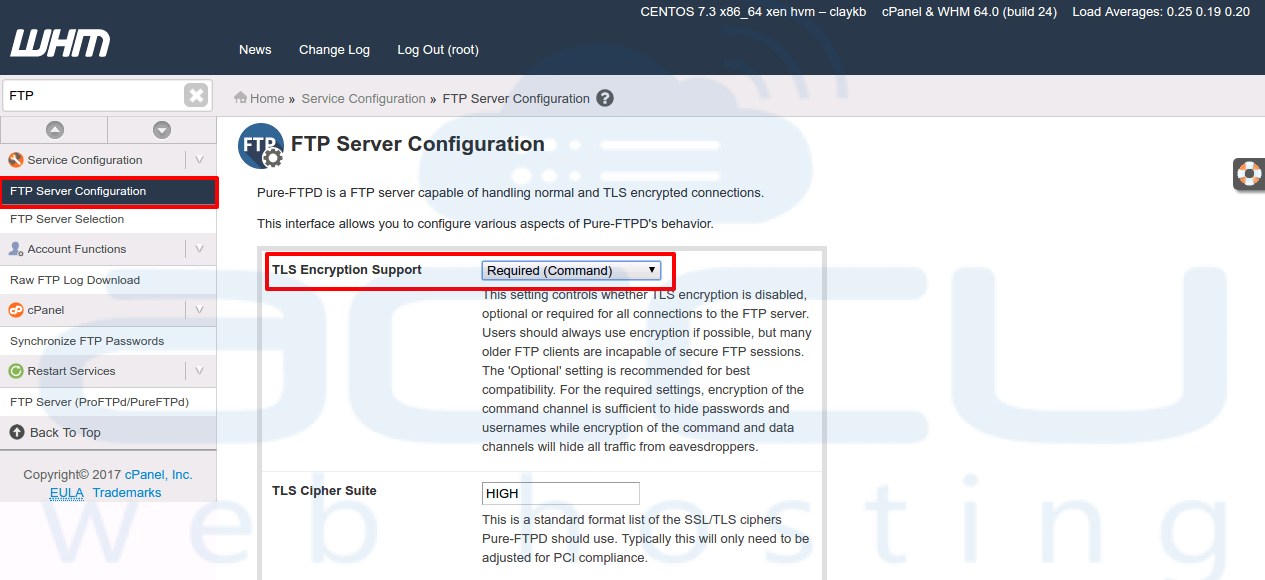Open the life-ring support icon
Screen dimensions: 1265x580
coord(1249,173)
